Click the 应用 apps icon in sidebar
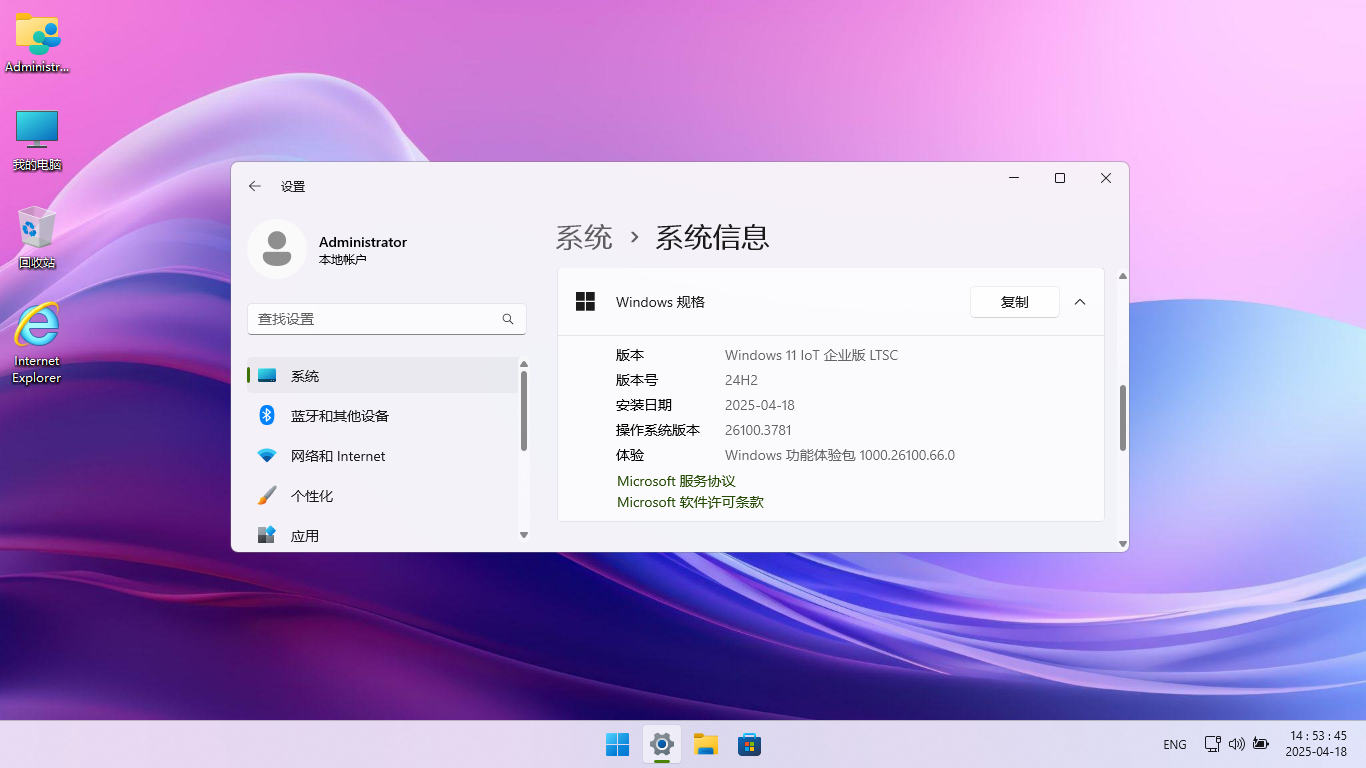 click(x=267, y=535)
